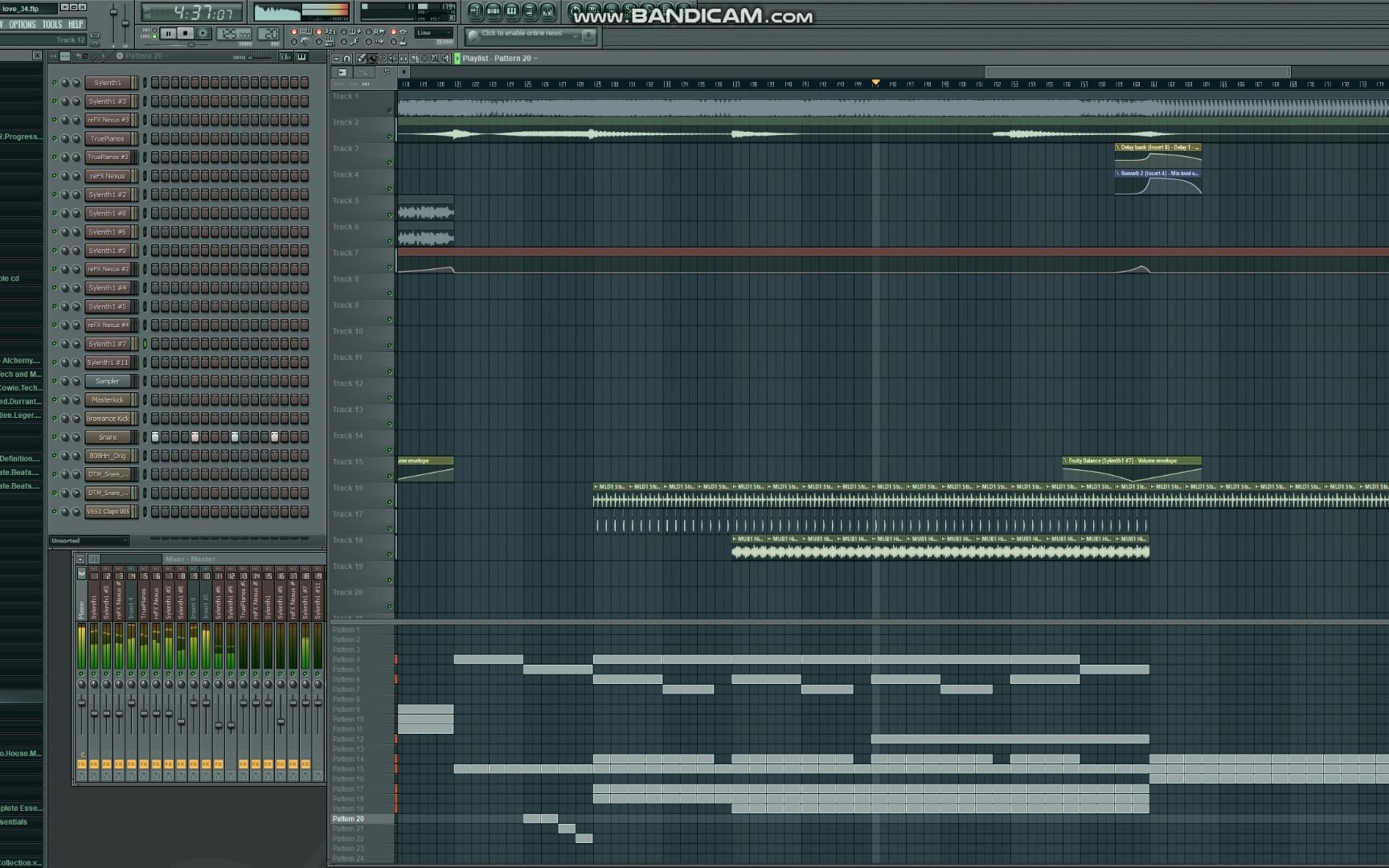Select the Zoom tool in Playlist toolbar

click(435, 59)
